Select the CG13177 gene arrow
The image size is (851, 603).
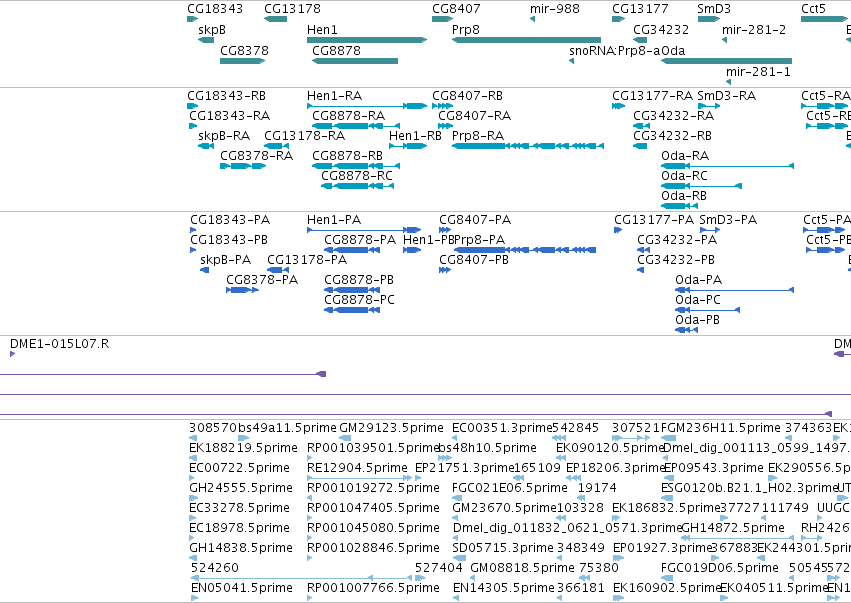coord(619,19)
